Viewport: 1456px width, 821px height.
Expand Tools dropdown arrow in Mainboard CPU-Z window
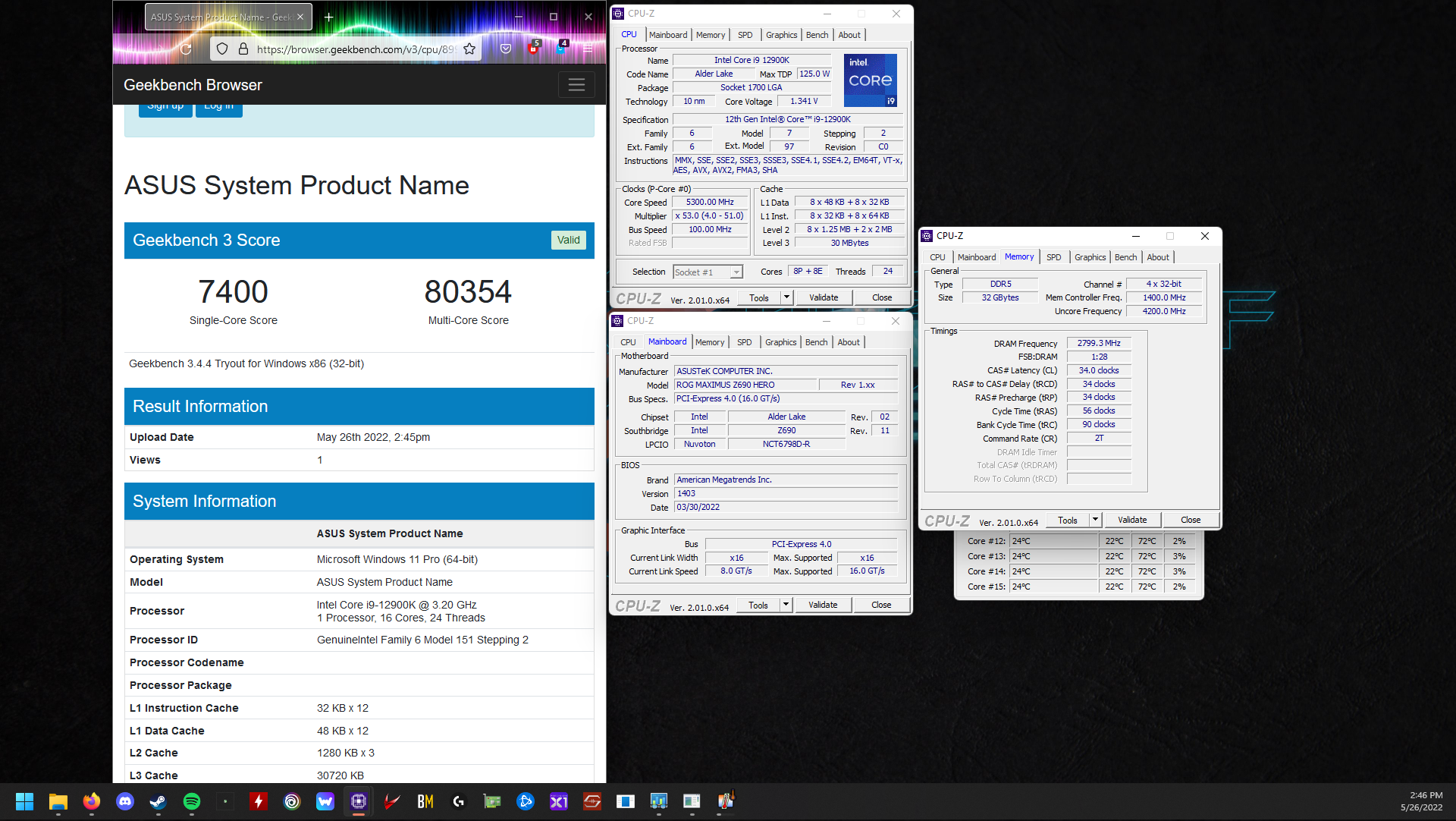(x=786, y=605)
